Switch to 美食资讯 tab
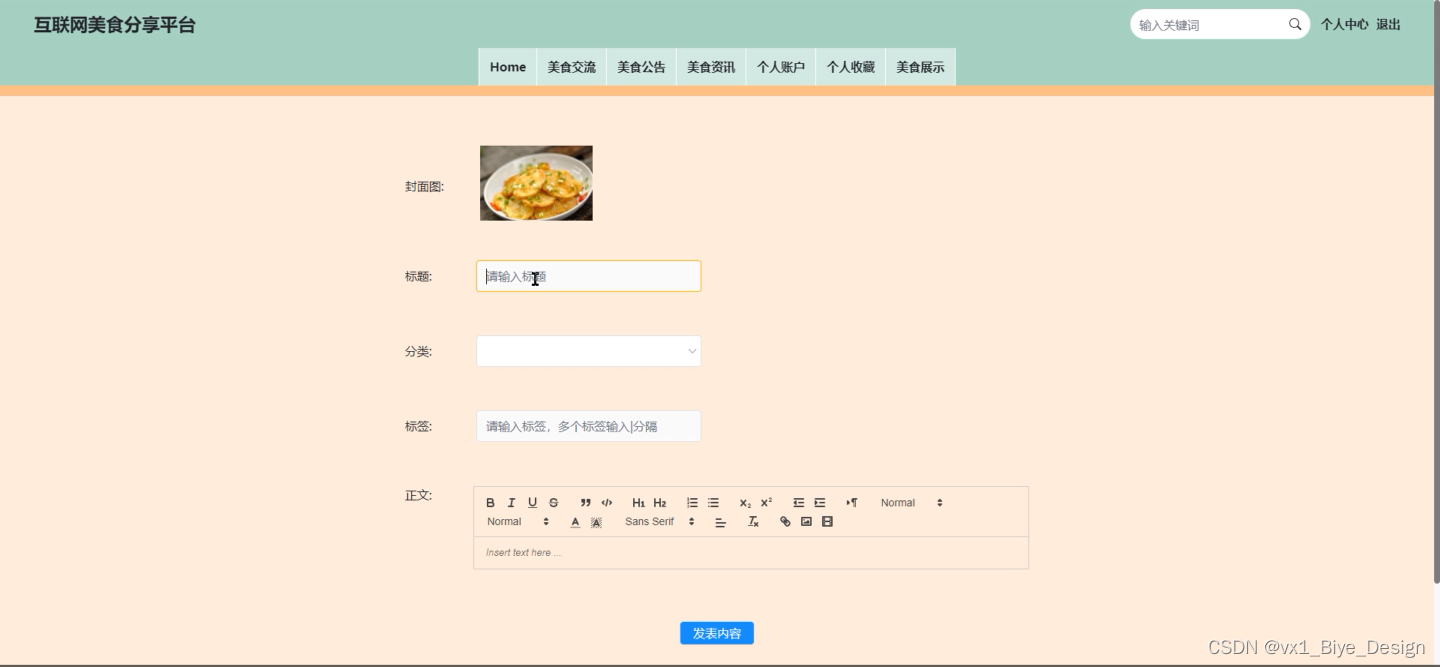Image resolution: width=1440 pixels, height=667 pixels. click(x=711, y=67)
